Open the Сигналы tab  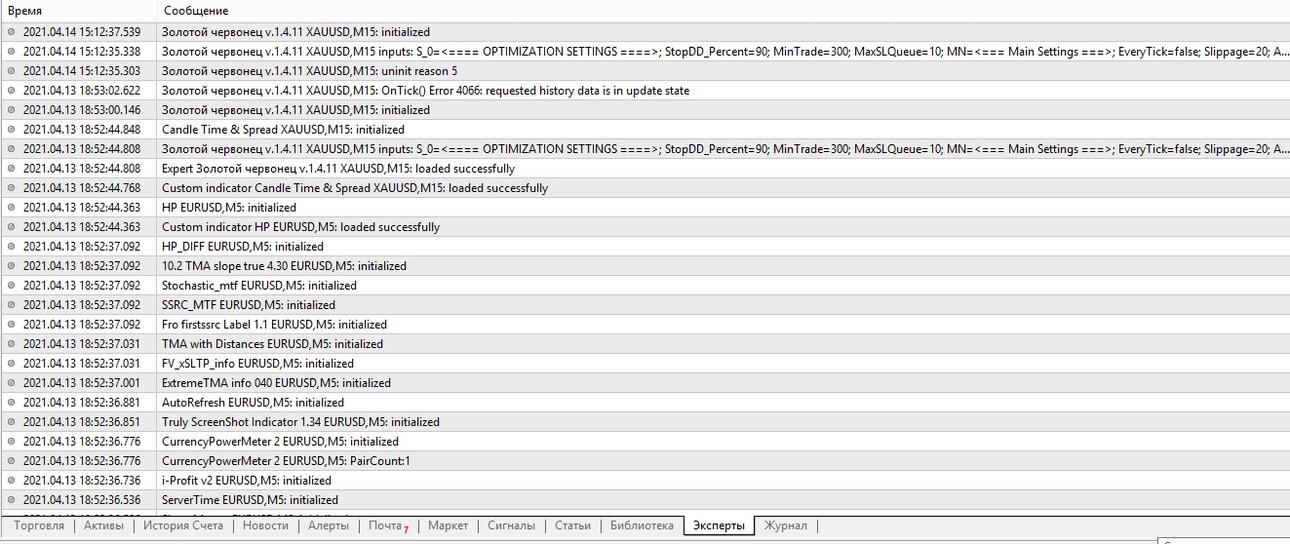[512, 525]
